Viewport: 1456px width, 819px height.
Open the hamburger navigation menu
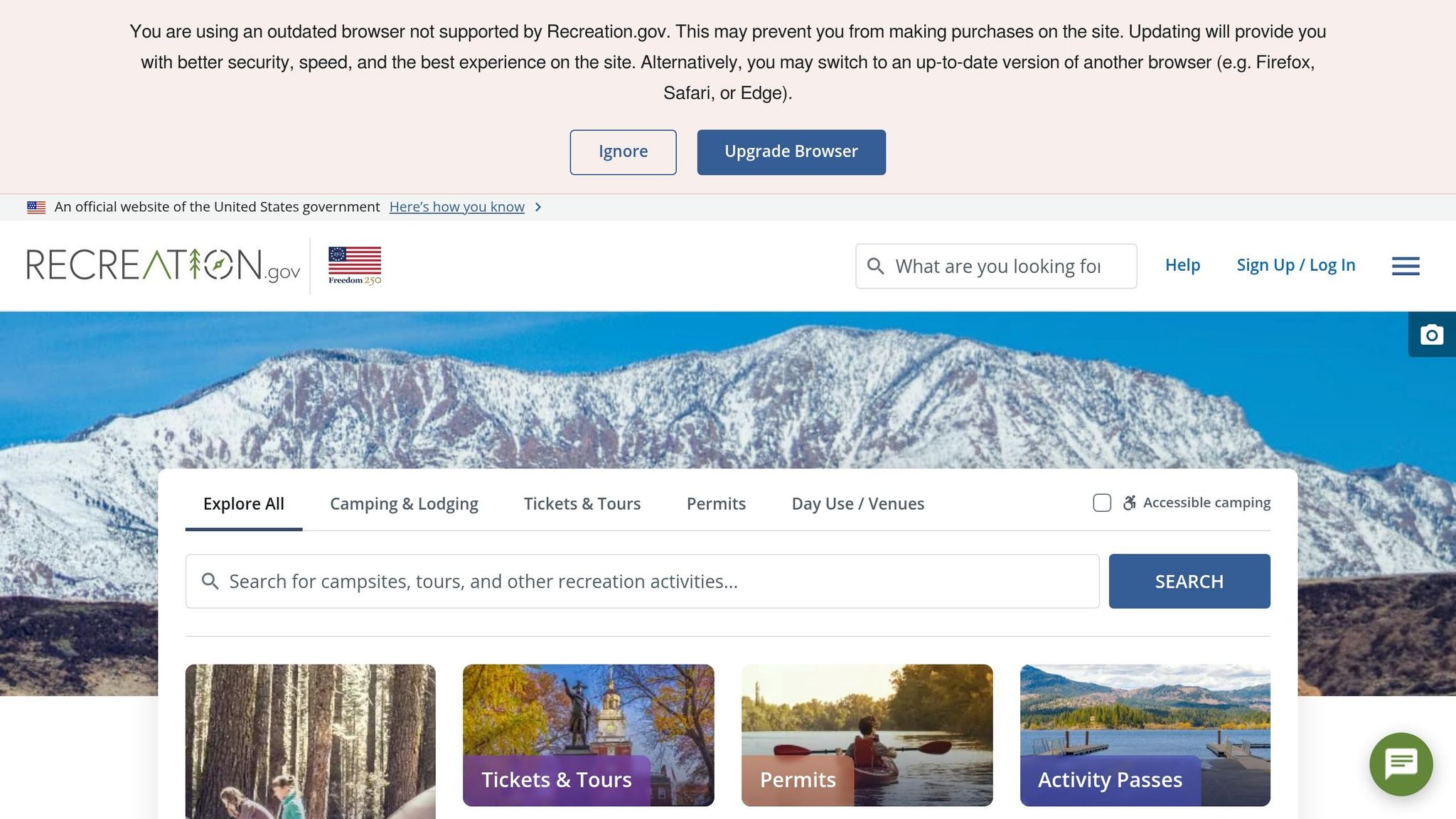pyautogui.click(x=1406, y=266)
